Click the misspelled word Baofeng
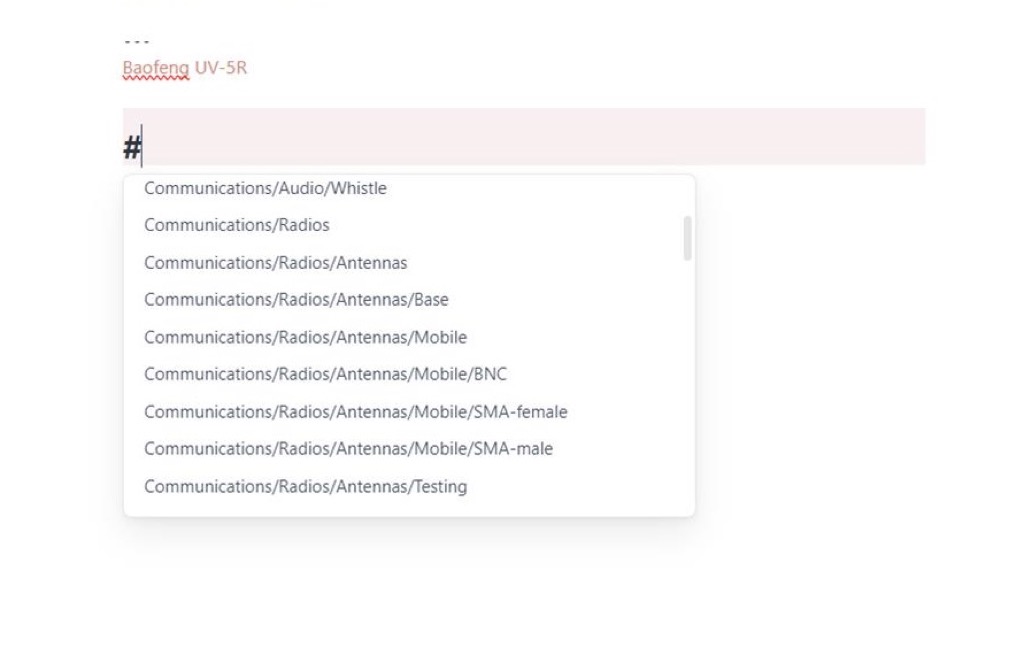This screenshot has height=648, width=1024. point(155,68)
